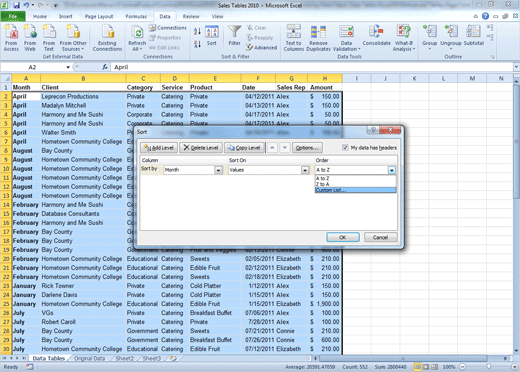
Task: Switch to the Insert ribbon tab
Action: (66, 16)
